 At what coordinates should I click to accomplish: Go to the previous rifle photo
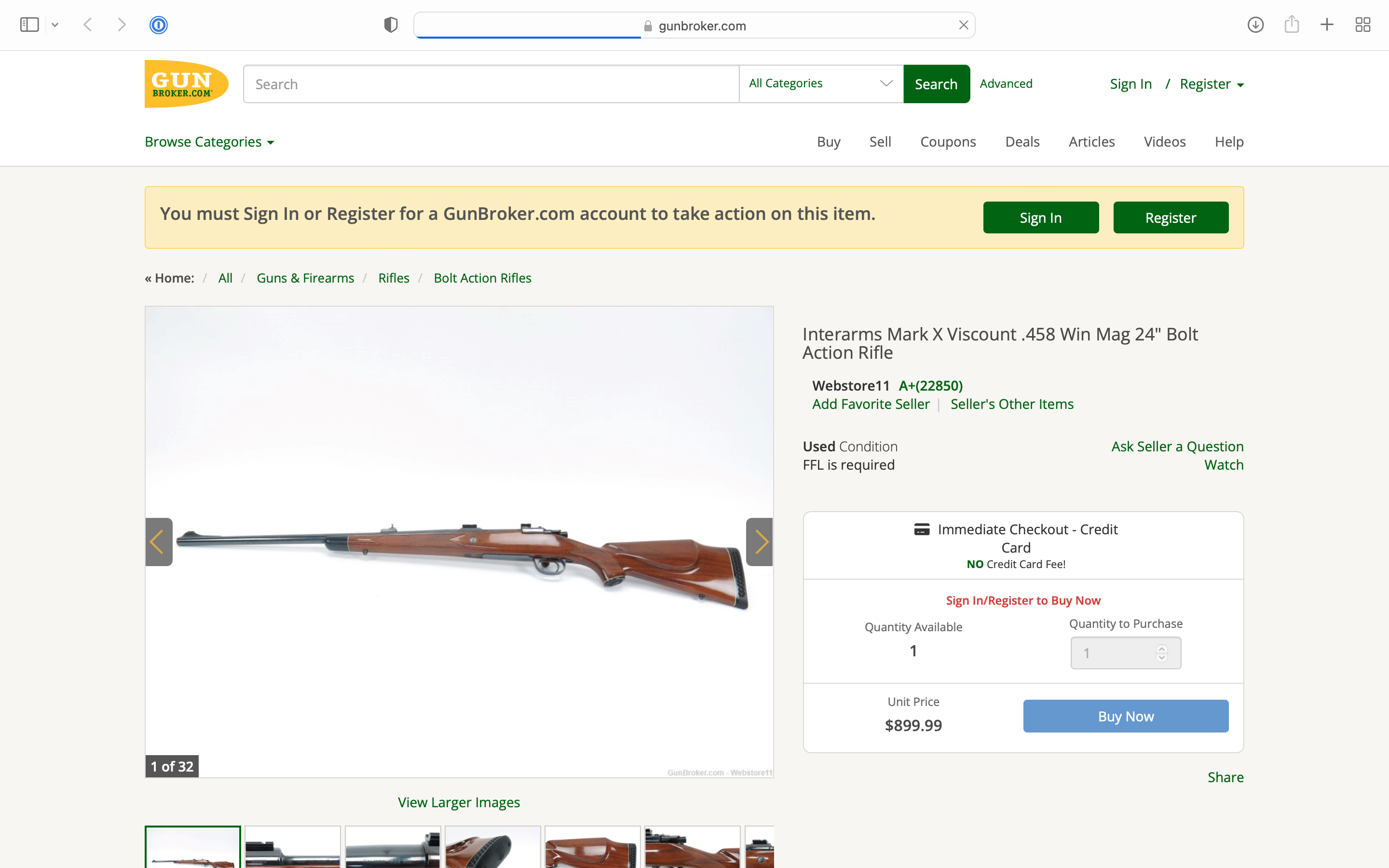point(159,542)
